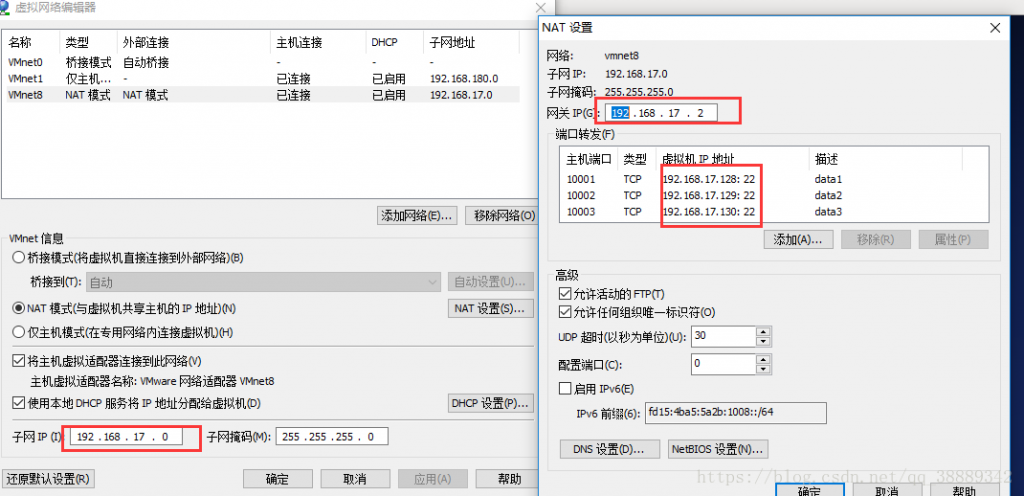Image resolution: width=1024 pixels, height=496 pixels.
Task: Click 自动设置(U)... button
Action: (490, 283)
